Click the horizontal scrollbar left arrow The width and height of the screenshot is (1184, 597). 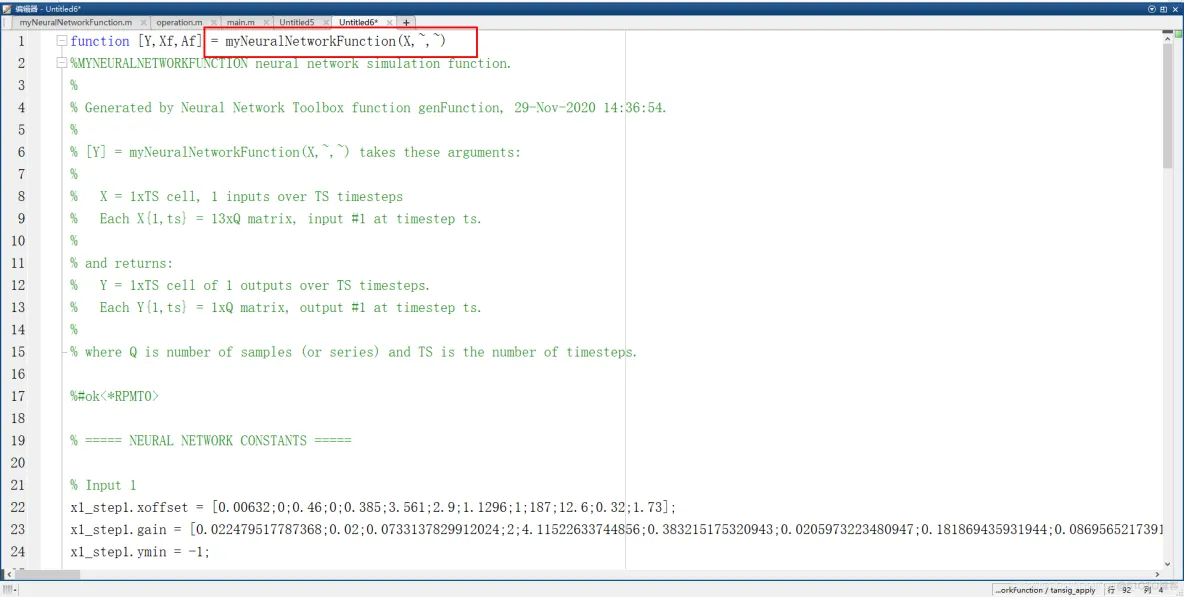click(9, 575)
